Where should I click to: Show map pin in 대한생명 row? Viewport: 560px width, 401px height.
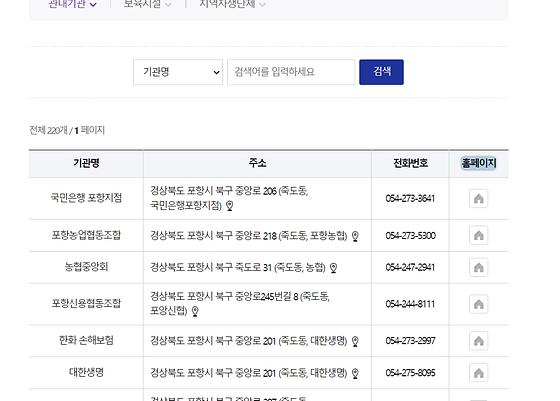pos(355,374)
